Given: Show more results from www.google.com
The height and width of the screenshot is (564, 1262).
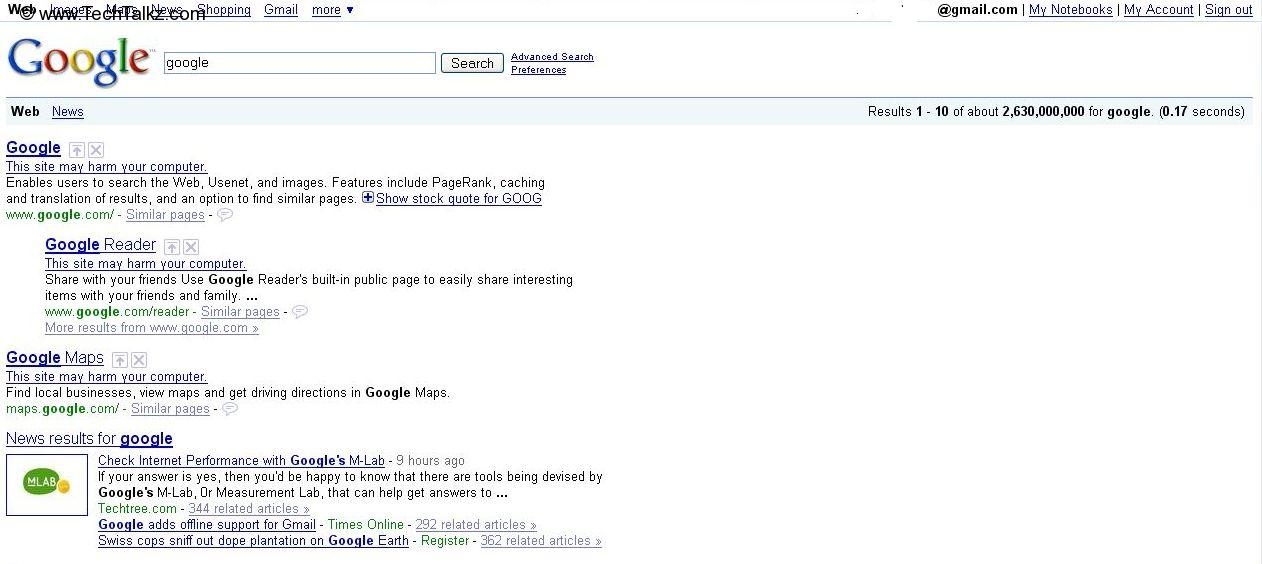Looking at the screenshot, I should pyautogui.click(x=152, y=328).
